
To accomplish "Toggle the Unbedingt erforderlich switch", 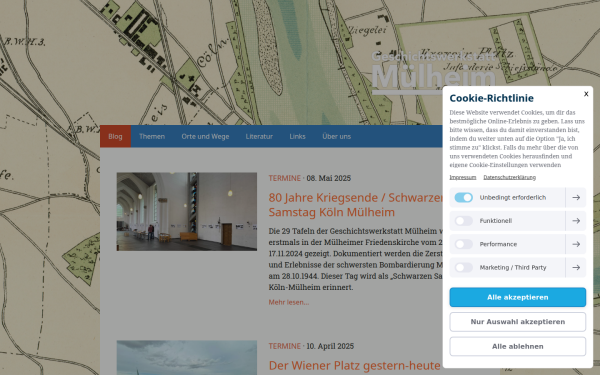I will (463, 197).
